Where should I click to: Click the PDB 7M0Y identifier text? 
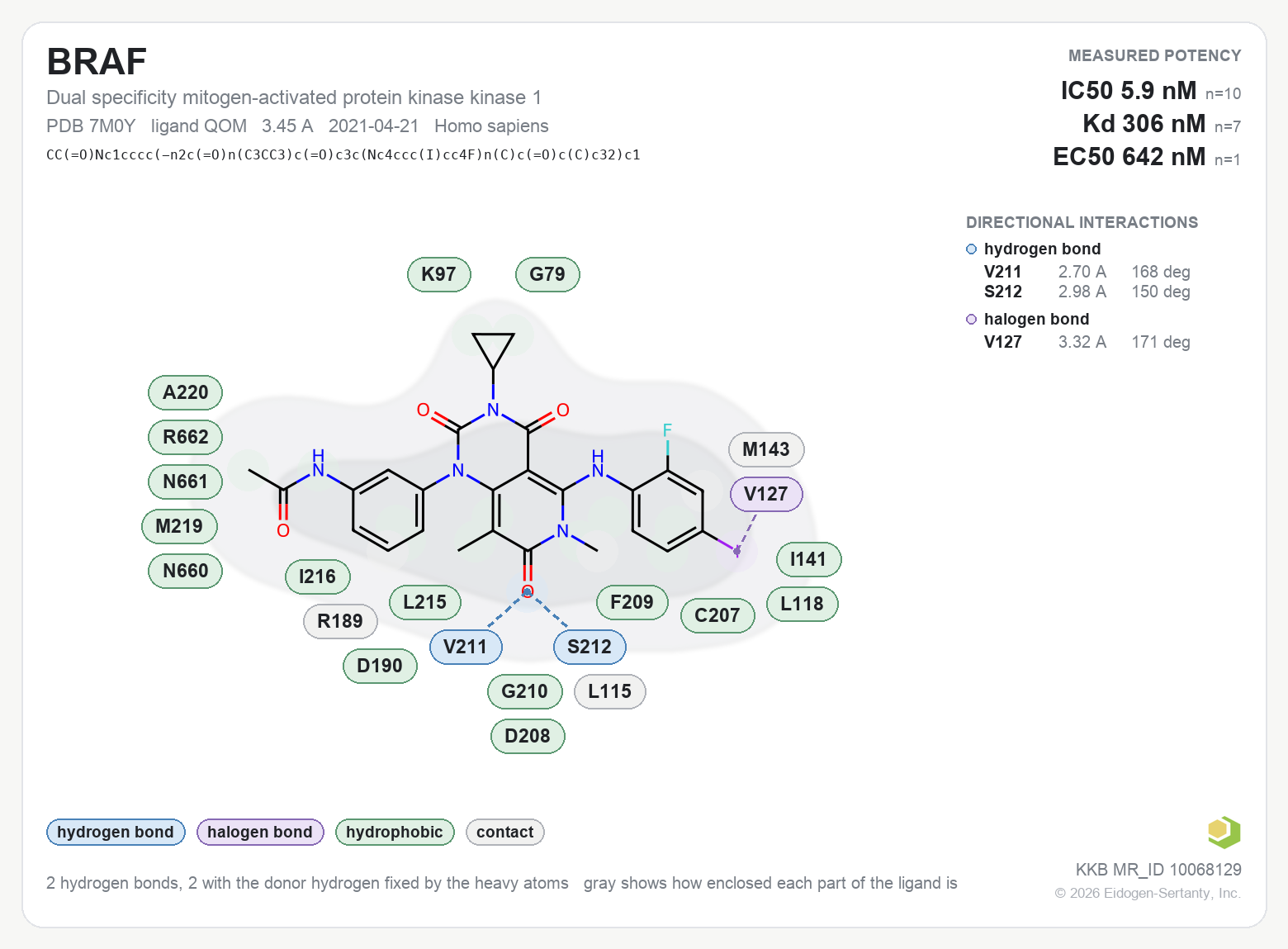91,126
